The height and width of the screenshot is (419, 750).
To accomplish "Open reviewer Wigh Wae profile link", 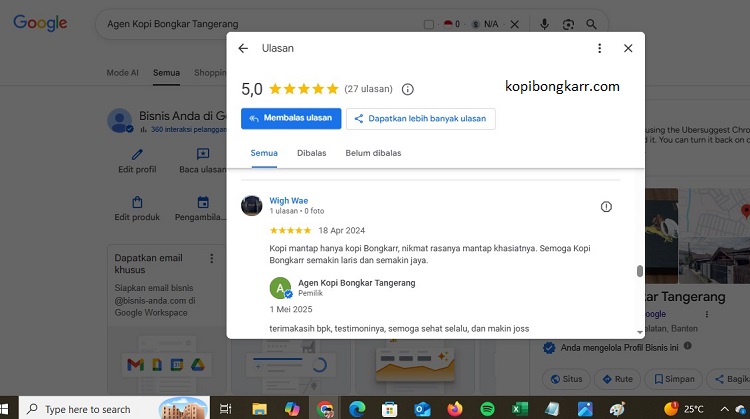I will [x=288, y=200].
